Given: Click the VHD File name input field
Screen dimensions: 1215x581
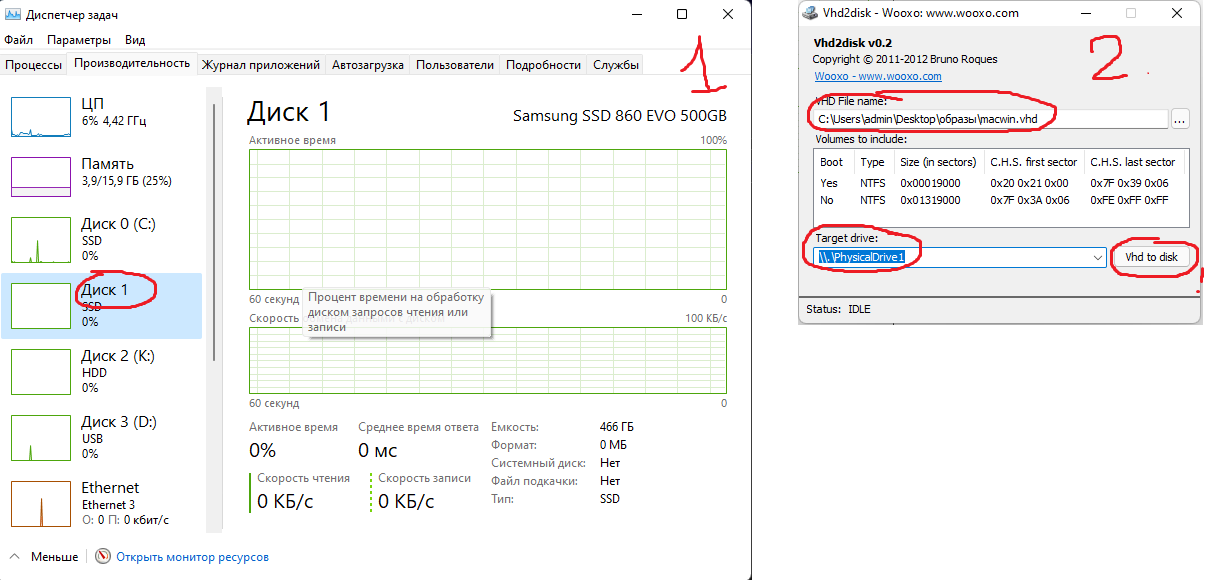Looking at the screenshot, I should pos(991,119).
